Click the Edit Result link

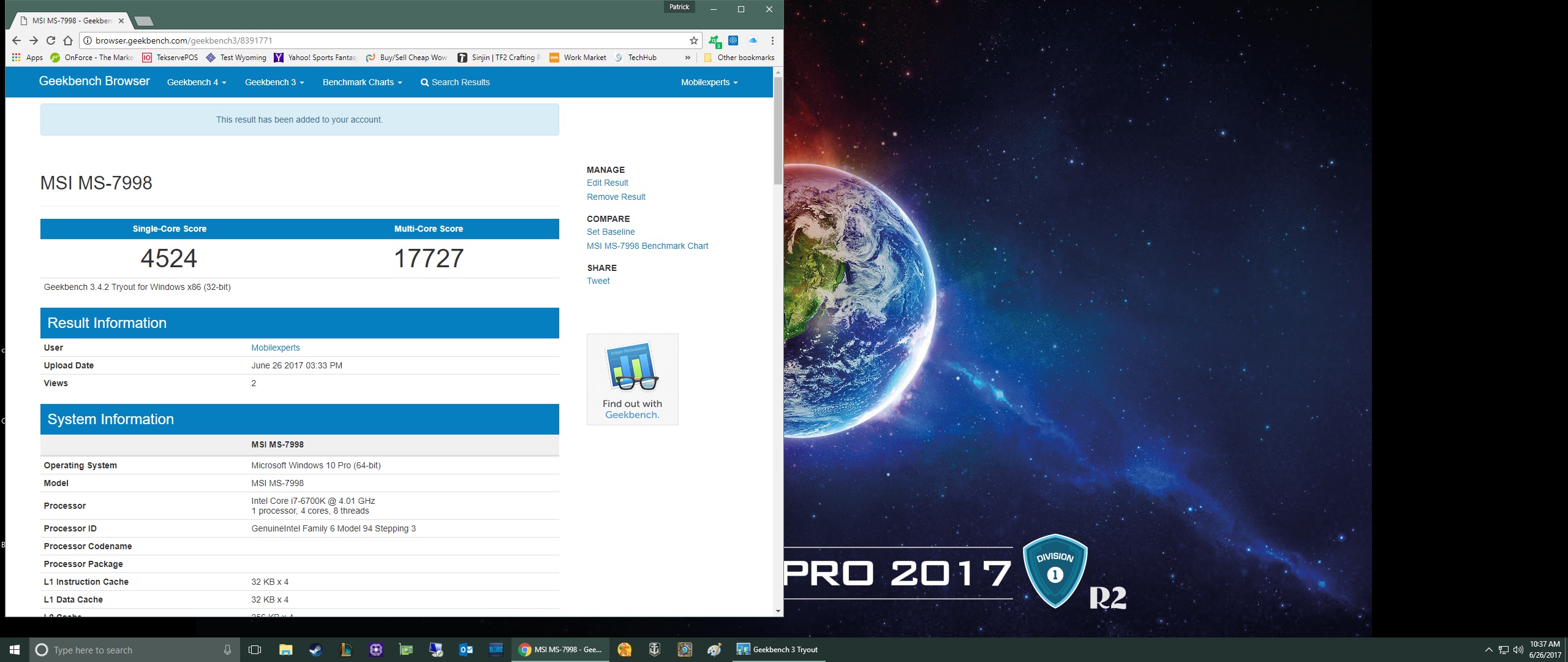(608, 183)
